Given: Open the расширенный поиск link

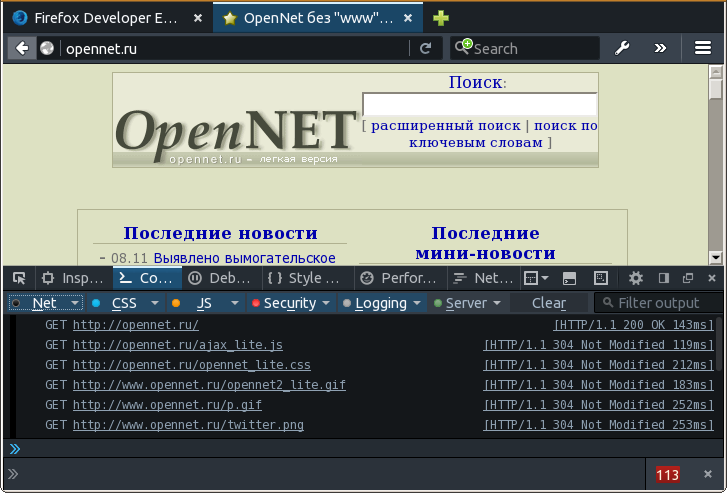Looking at the screenshot, I should coord(446,126).
